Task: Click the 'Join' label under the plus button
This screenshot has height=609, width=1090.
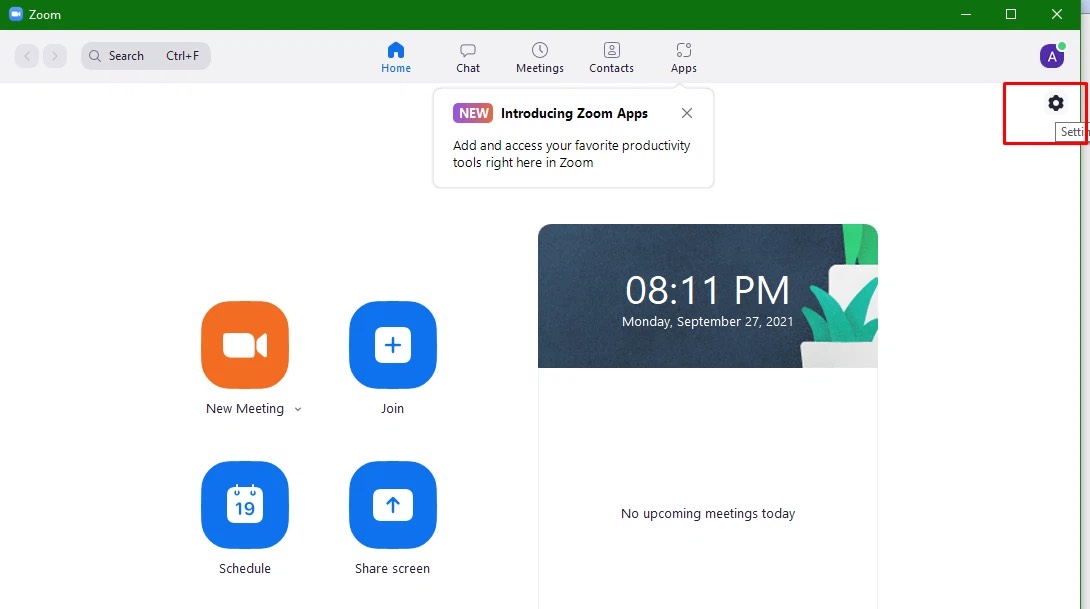Action: point(392,409)
